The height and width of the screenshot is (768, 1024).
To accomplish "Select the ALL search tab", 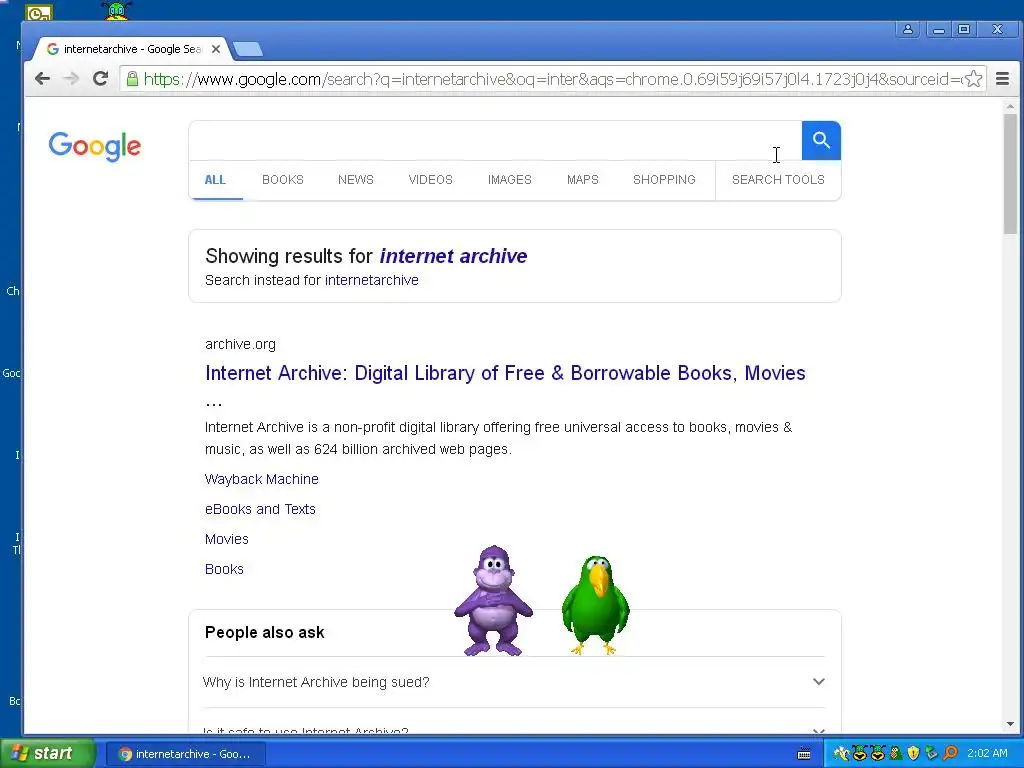I will click(x=215, y=180).
